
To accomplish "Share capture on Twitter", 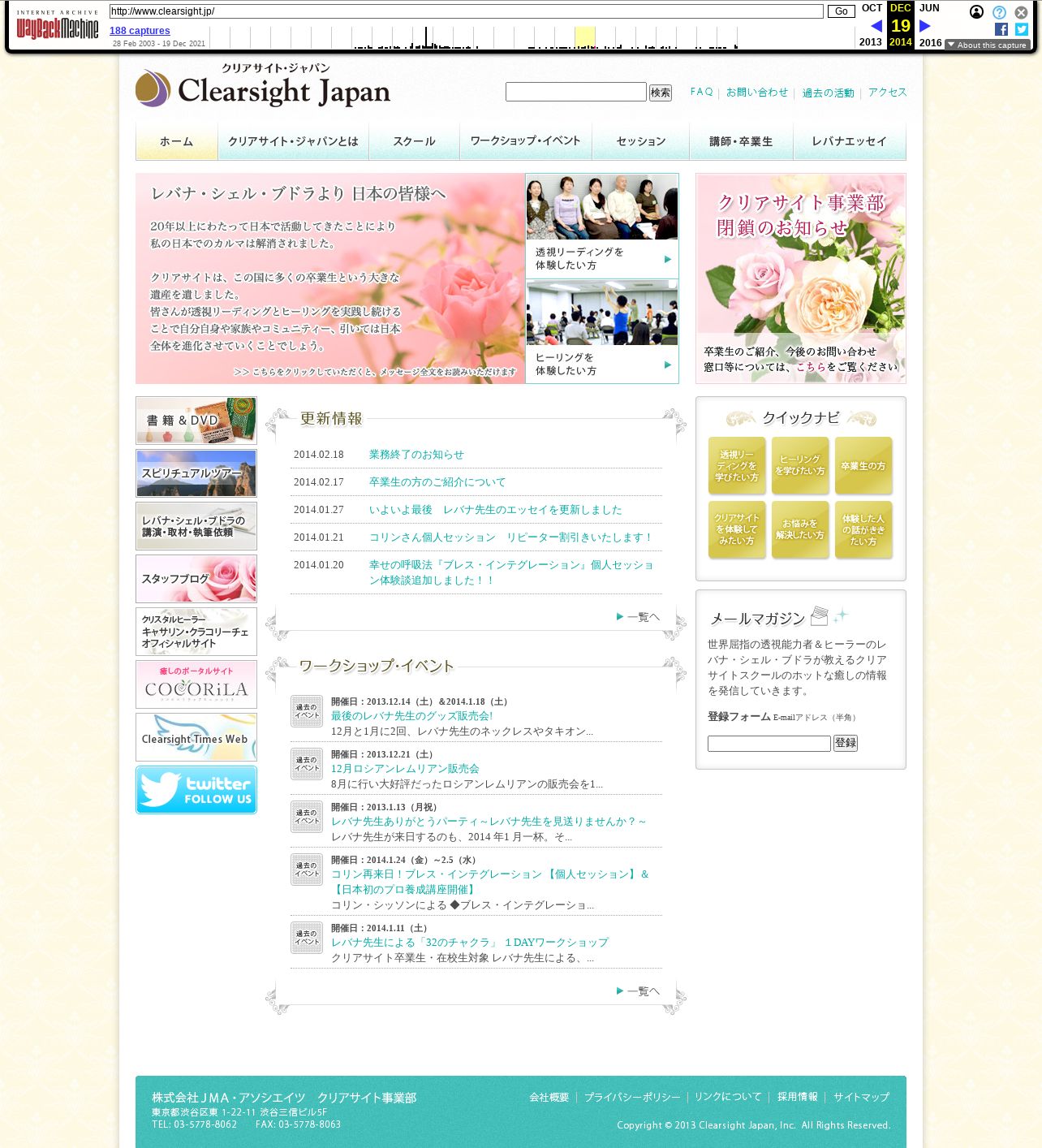I will point(1022,29).
